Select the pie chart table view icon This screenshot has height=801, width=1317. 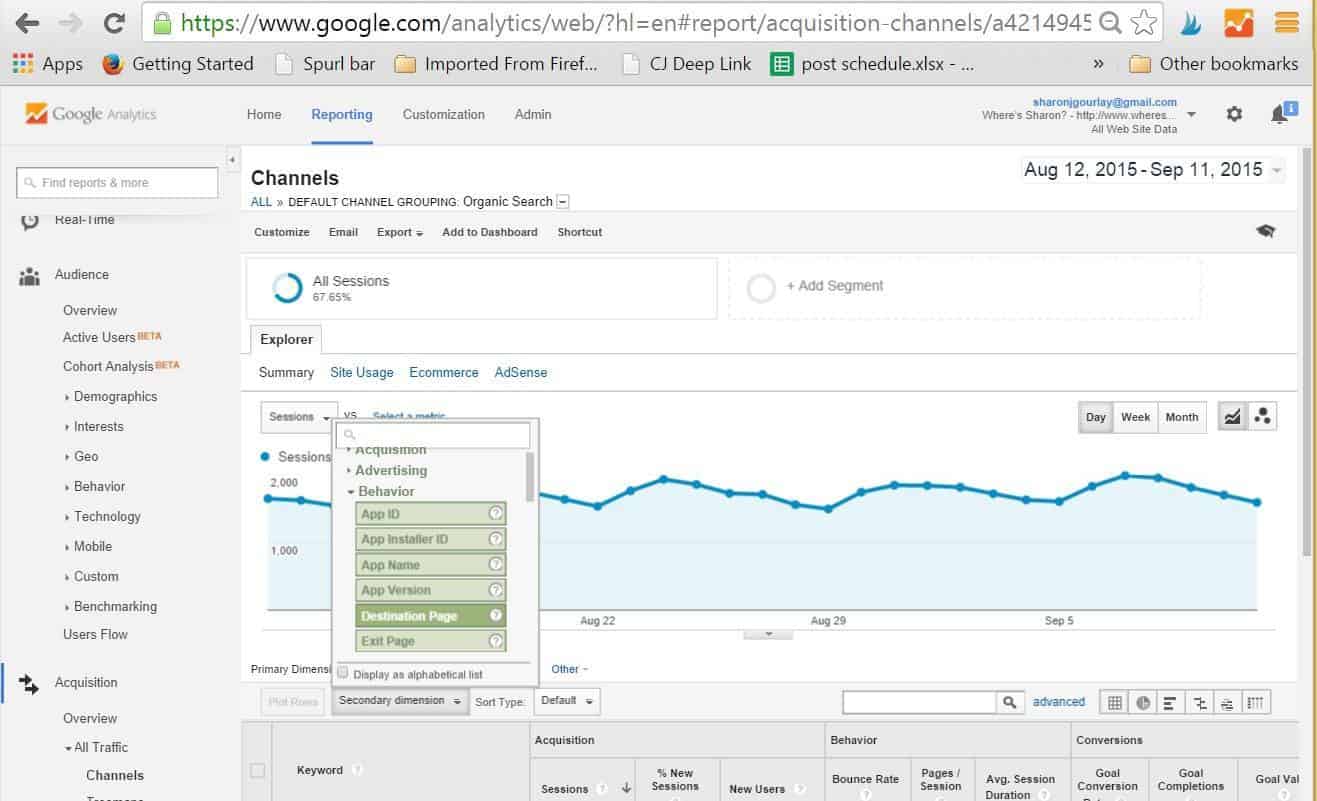pos(1142,703)
